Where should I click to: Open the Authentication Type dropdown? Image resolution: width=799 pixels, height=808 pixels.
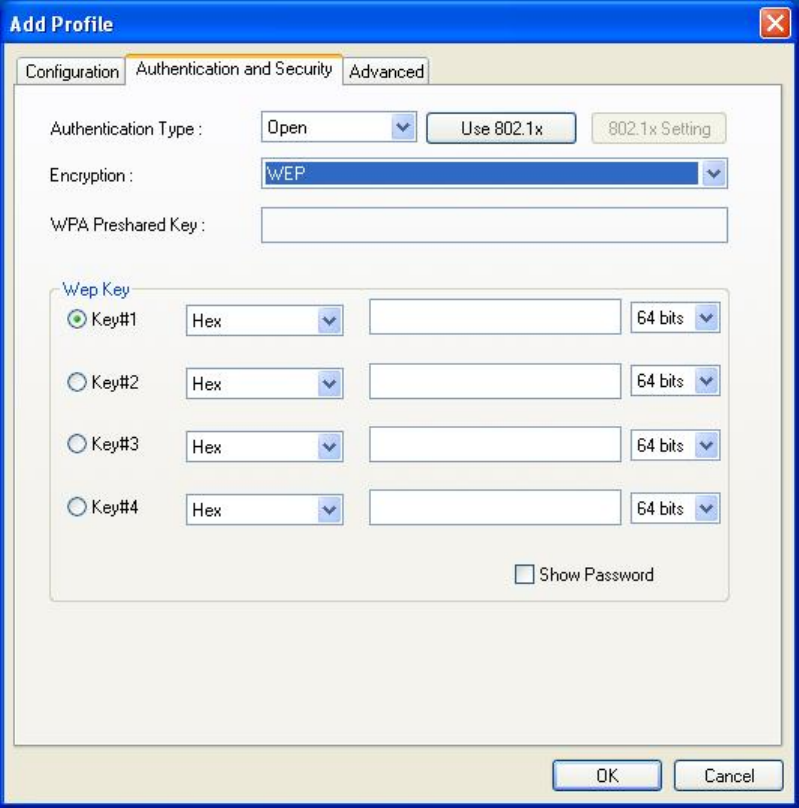coord(338,127)
